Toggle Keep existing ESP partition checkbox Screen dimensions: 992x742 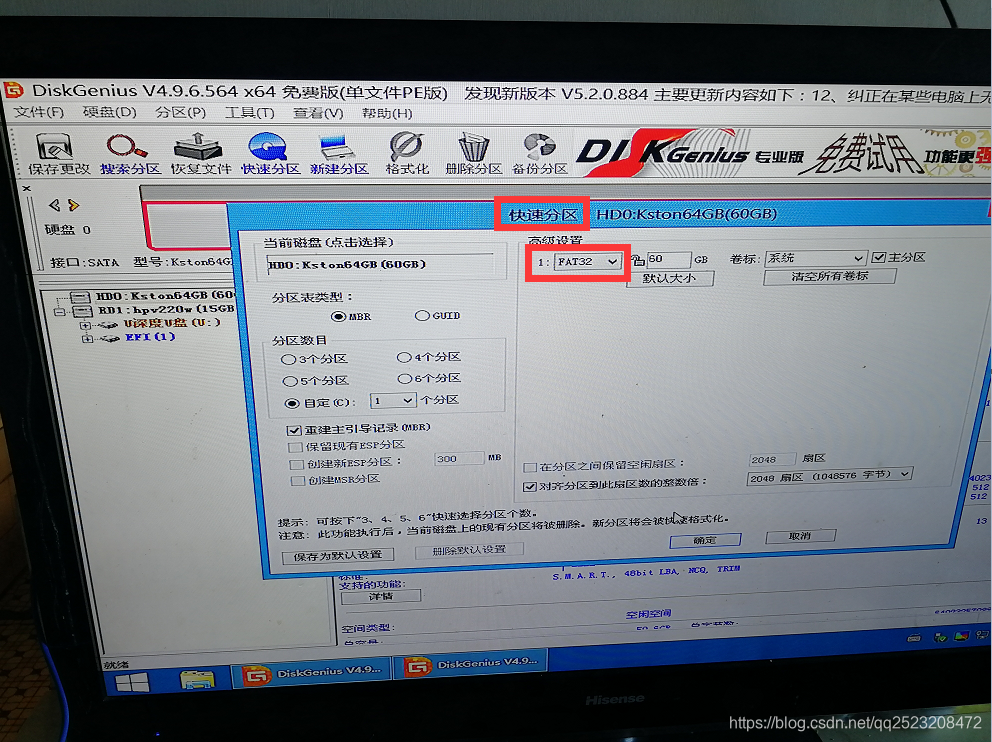point(294,447)
